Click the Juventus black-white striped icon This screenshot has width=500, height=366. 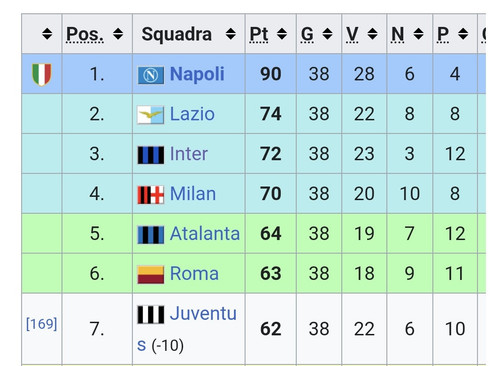coord(151,315)
